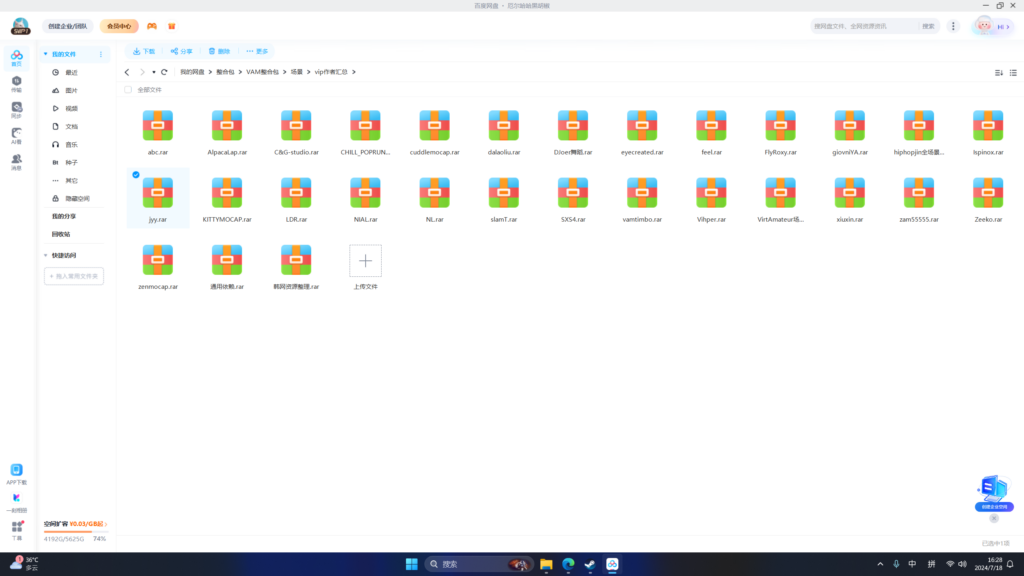Click the game controller icon in header
Viewport: 1024px width, 576px height.
[152, 26]
